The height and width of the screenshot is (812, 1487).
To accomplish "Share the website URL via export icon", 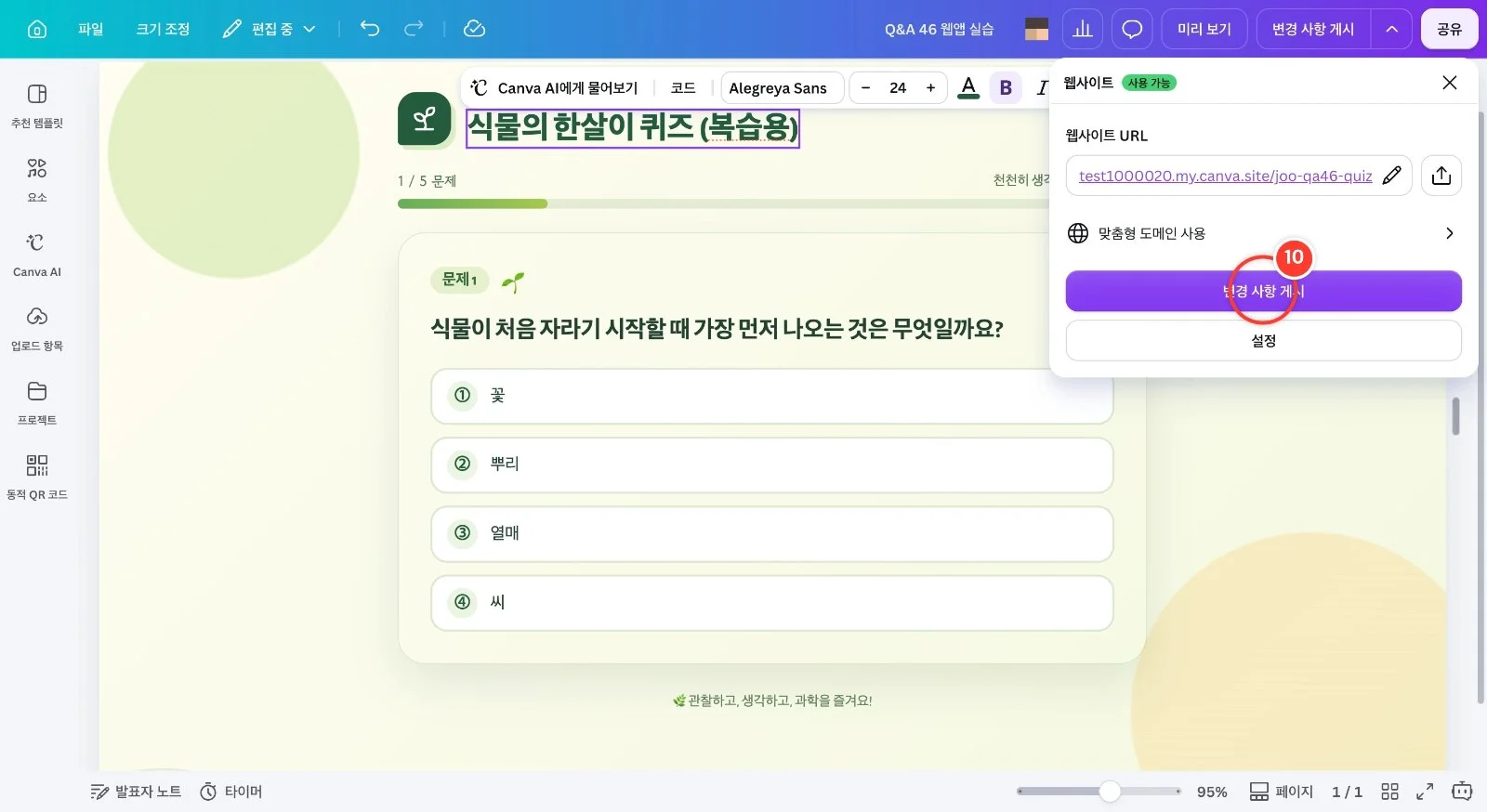I will 1441,176.
